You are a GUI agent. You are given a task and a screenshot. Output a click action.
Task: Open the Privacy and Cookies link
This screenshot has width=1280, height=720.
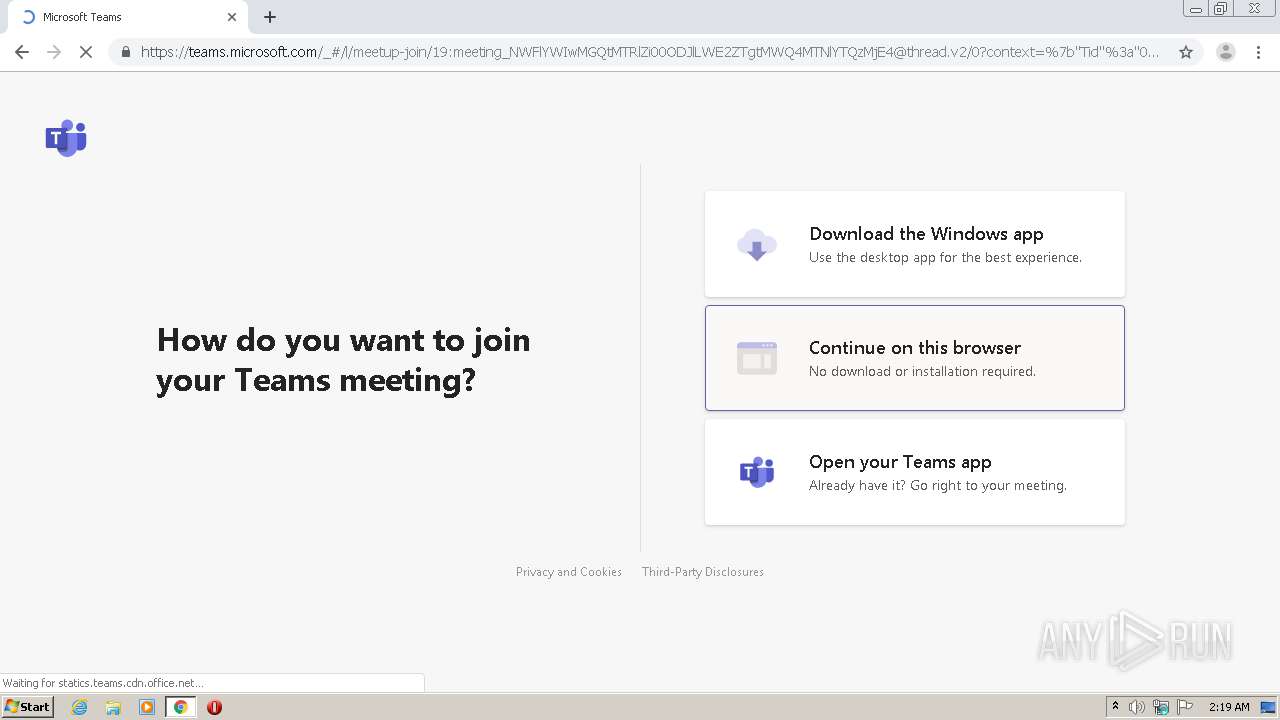569,572
